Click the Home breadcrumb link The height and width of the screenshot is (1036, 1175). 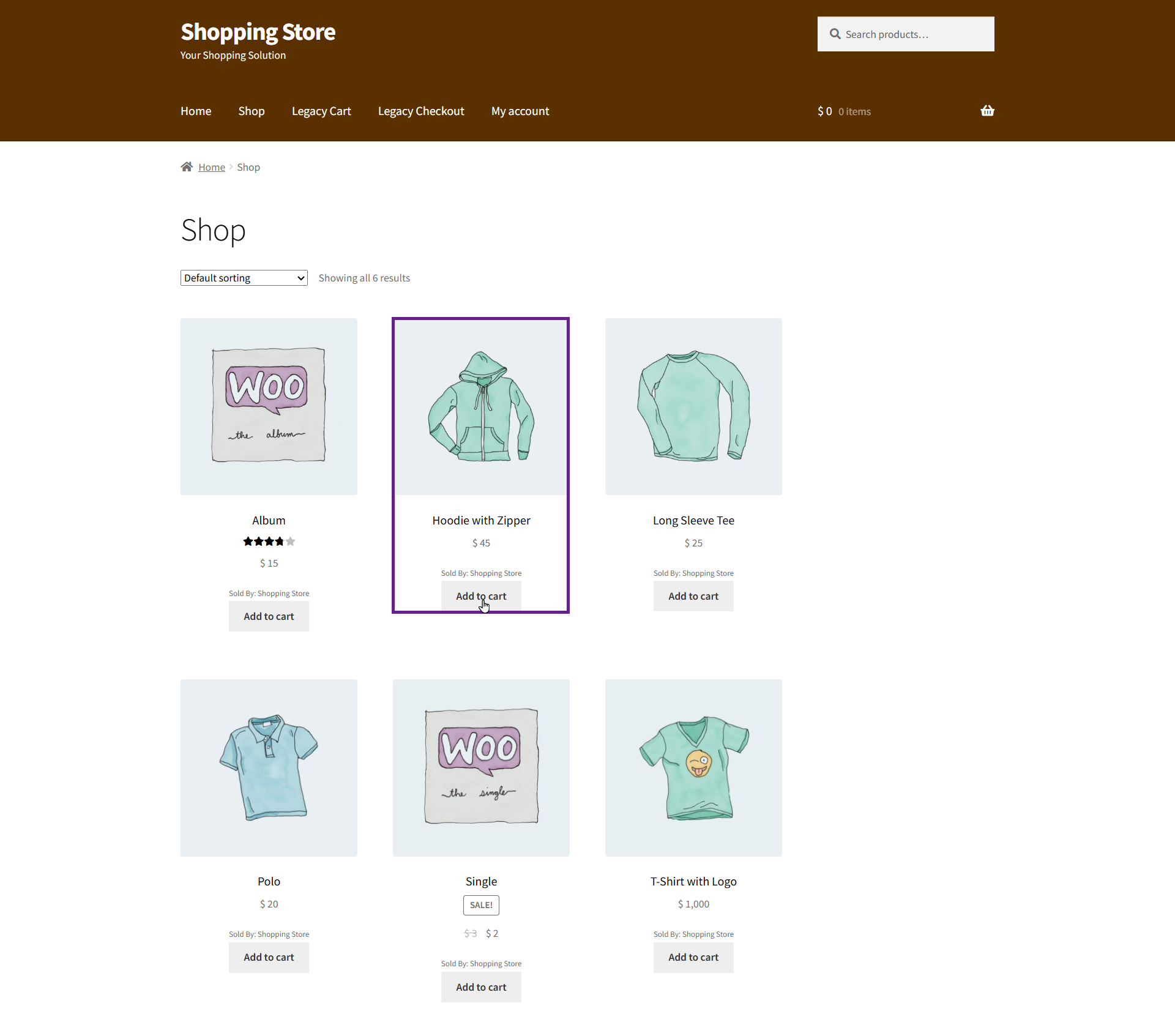click(x=211, y=168)
